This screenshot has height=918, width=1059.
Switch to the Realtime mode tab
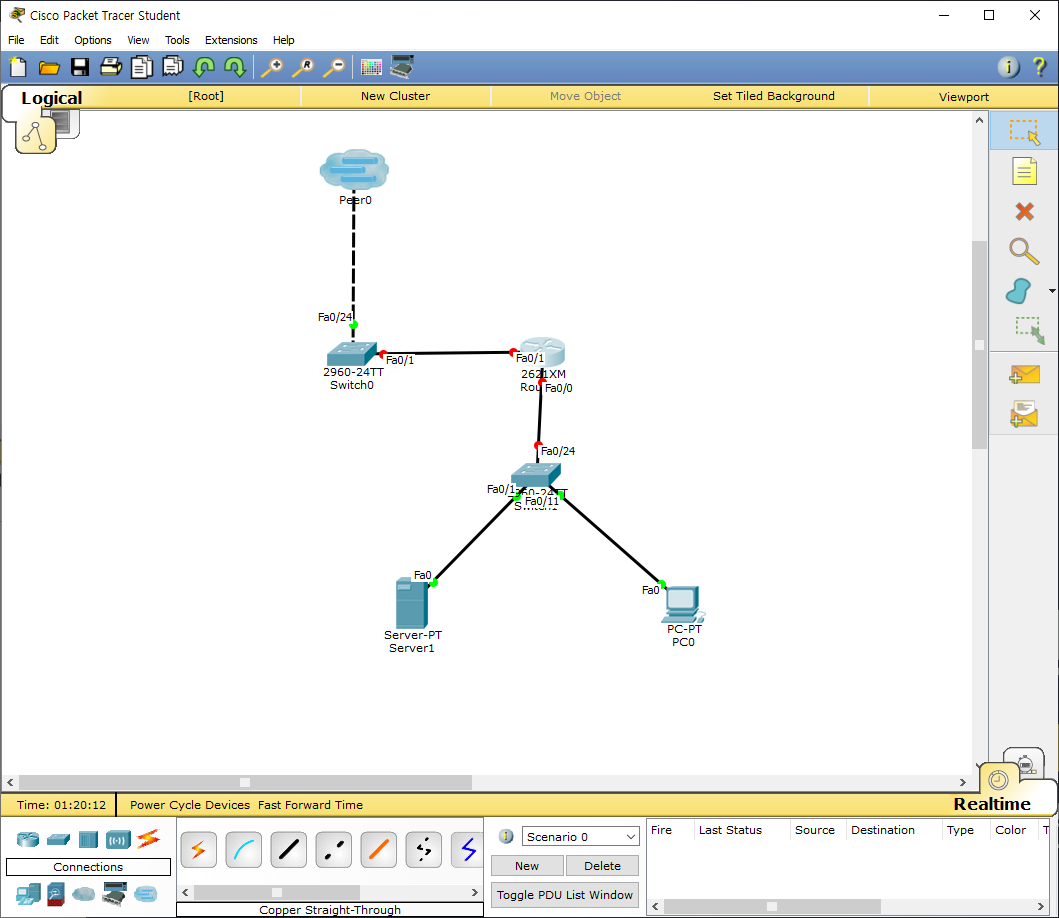pos(991,804)
